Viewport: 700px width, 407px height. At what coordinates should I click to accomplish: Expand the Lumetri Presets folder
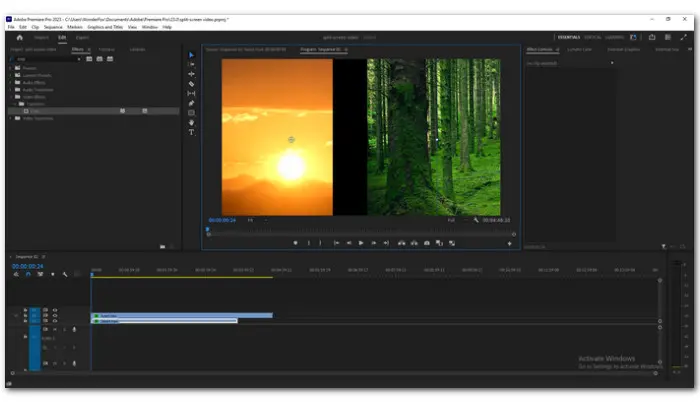pos(11,75)
